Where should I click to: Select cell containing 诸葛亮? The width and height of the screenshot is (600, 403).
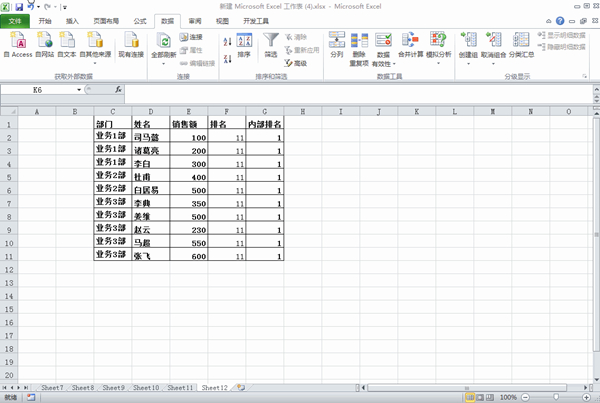click(x=150, y=150)
